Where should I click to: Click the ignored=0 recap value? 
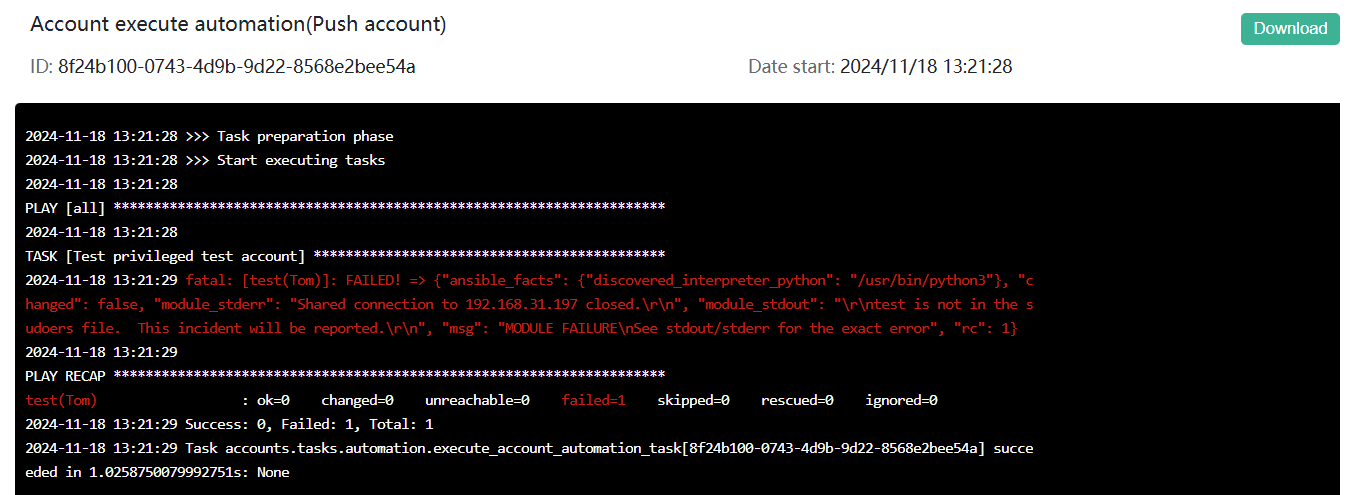click(901, 400)
